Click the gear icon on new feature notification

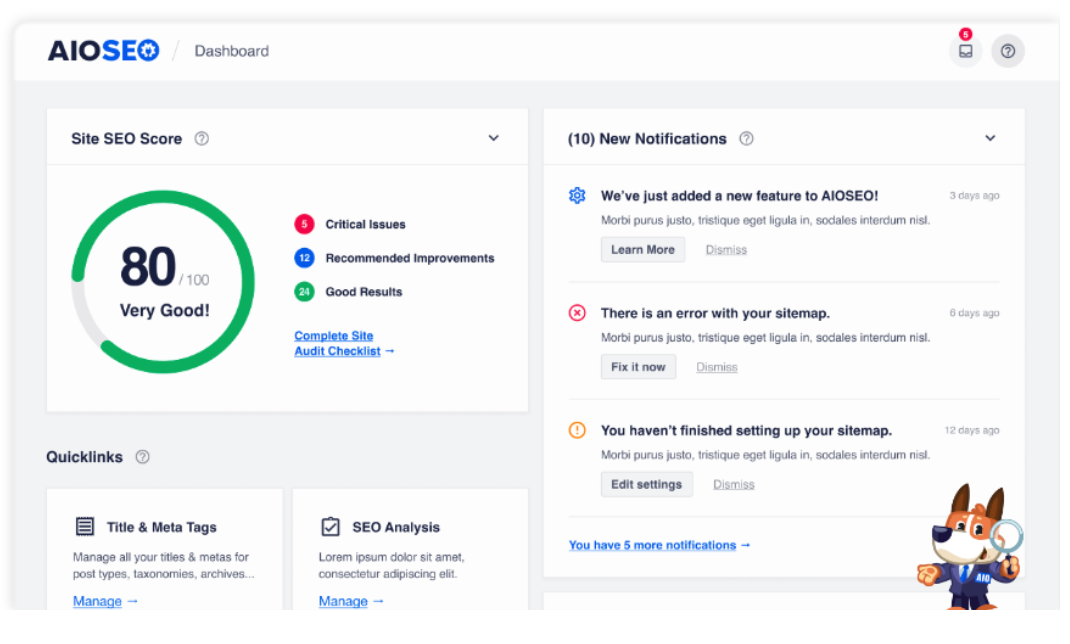(x=577, y=196)
